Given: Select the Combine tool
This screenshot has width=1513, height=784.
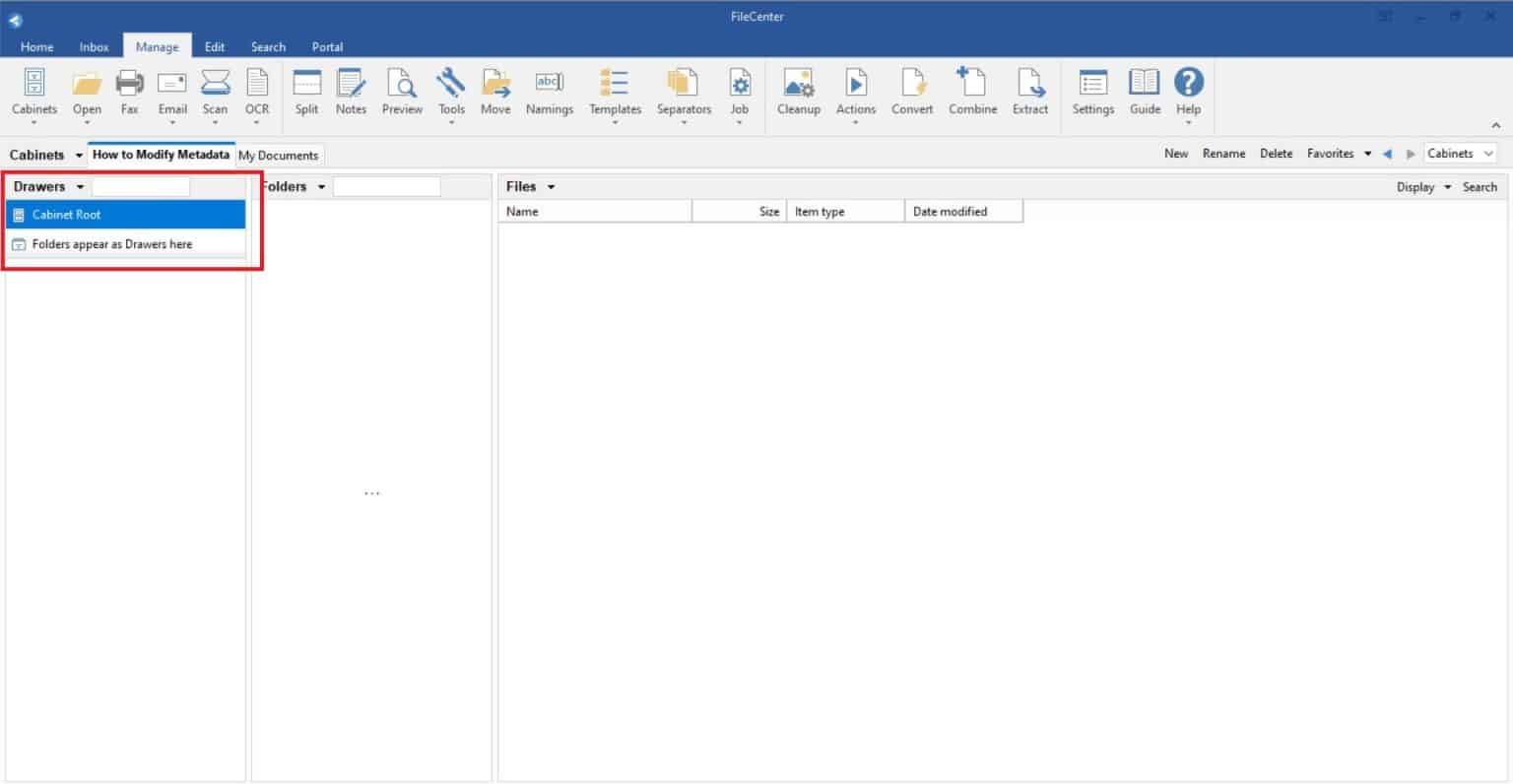Looking at the screenshot, I should pos(972,94).
